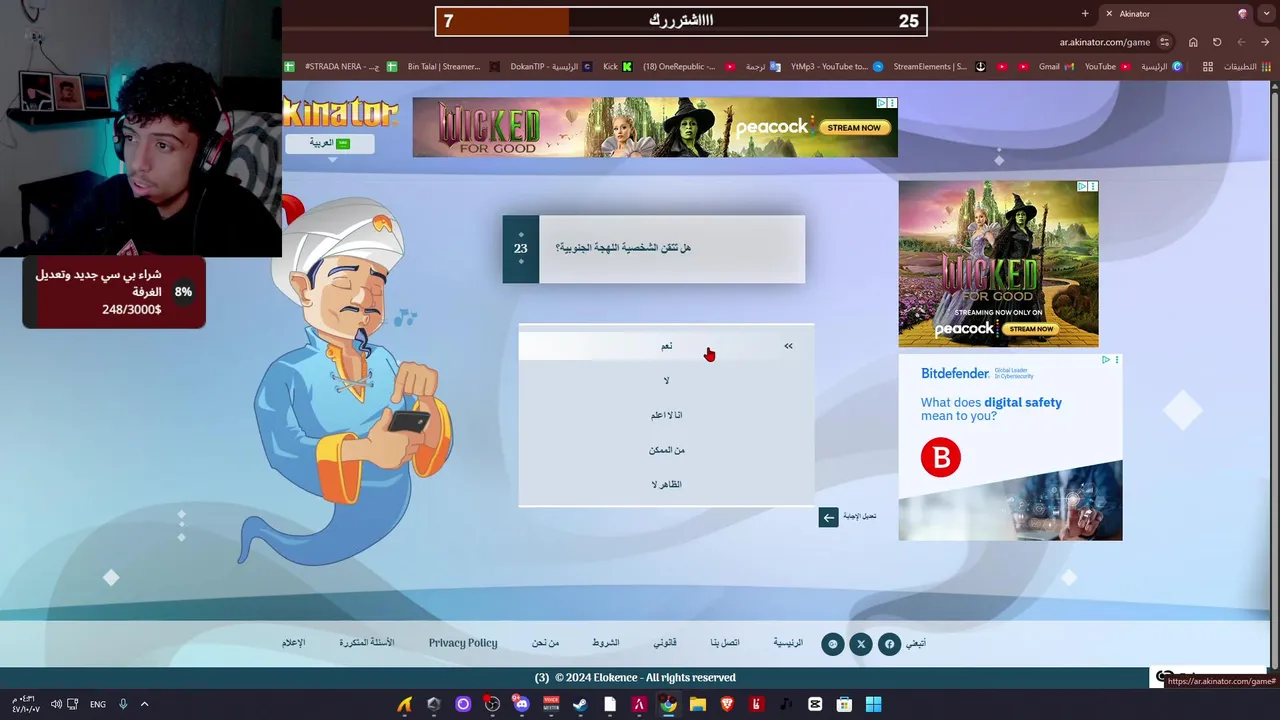Open the Bitdefender digital safety ad
Image resolution: width=1280 pixels, height=720 pixels.
[x=1010, y=447]
